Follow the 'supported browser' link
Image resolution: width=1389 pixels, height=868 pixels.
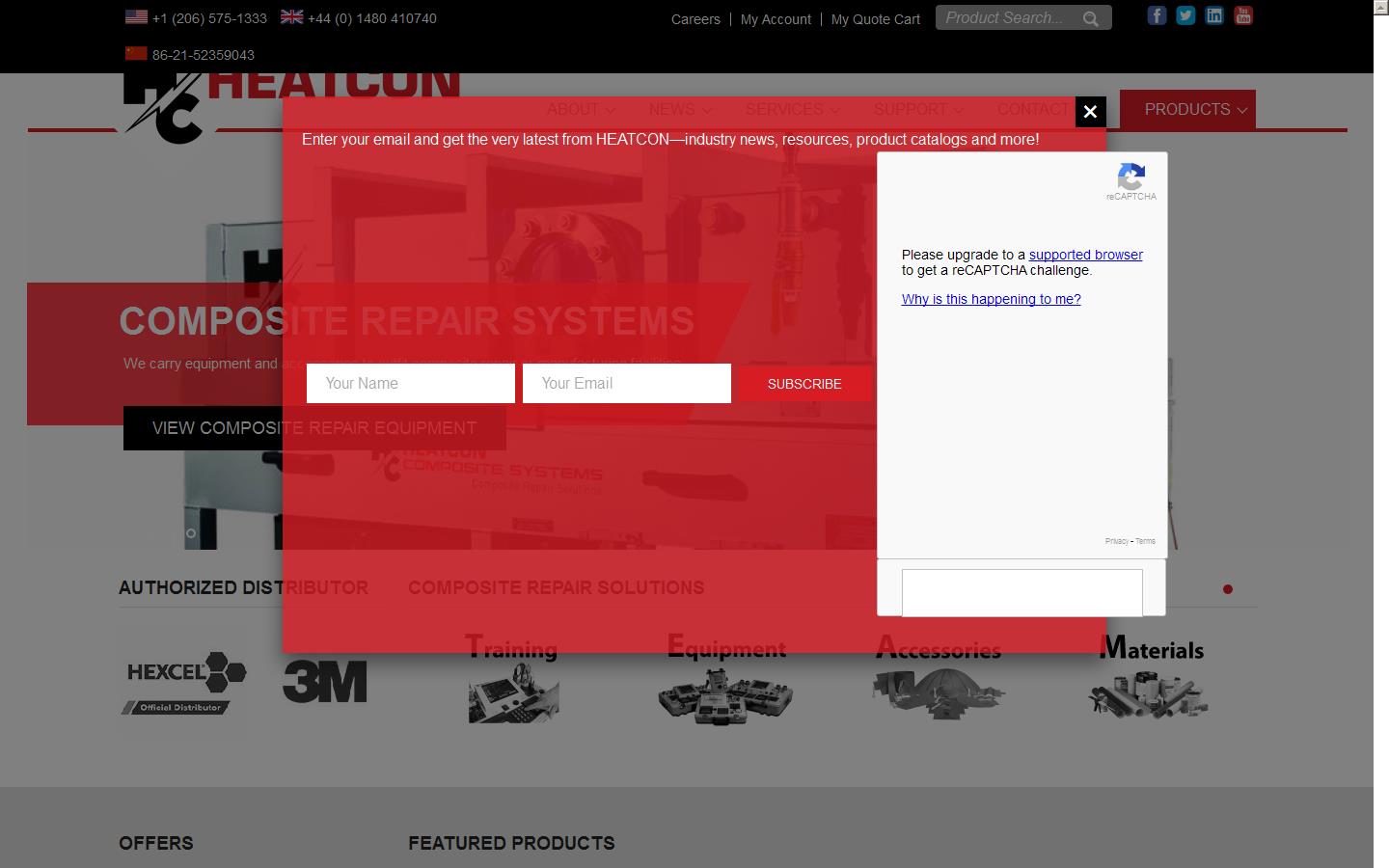1085,255
